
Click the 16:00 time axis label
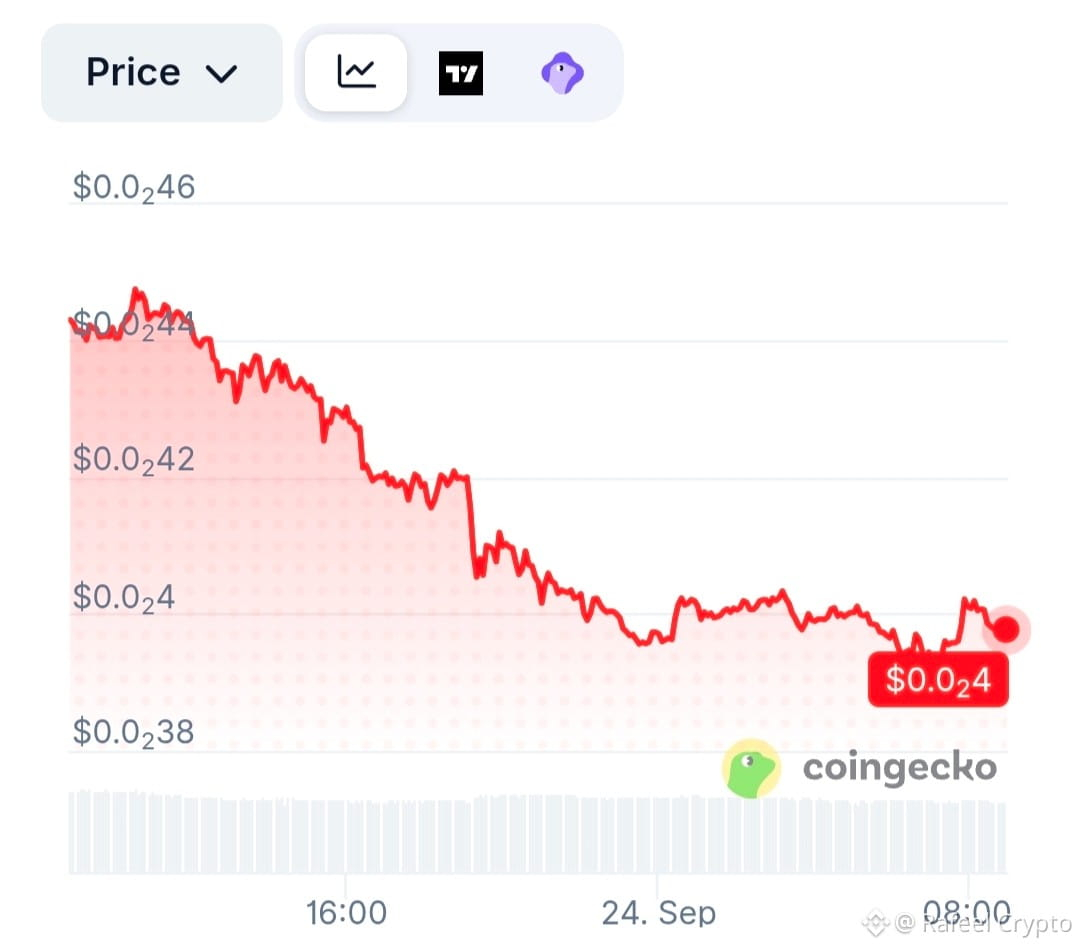(x=346, y=913)
